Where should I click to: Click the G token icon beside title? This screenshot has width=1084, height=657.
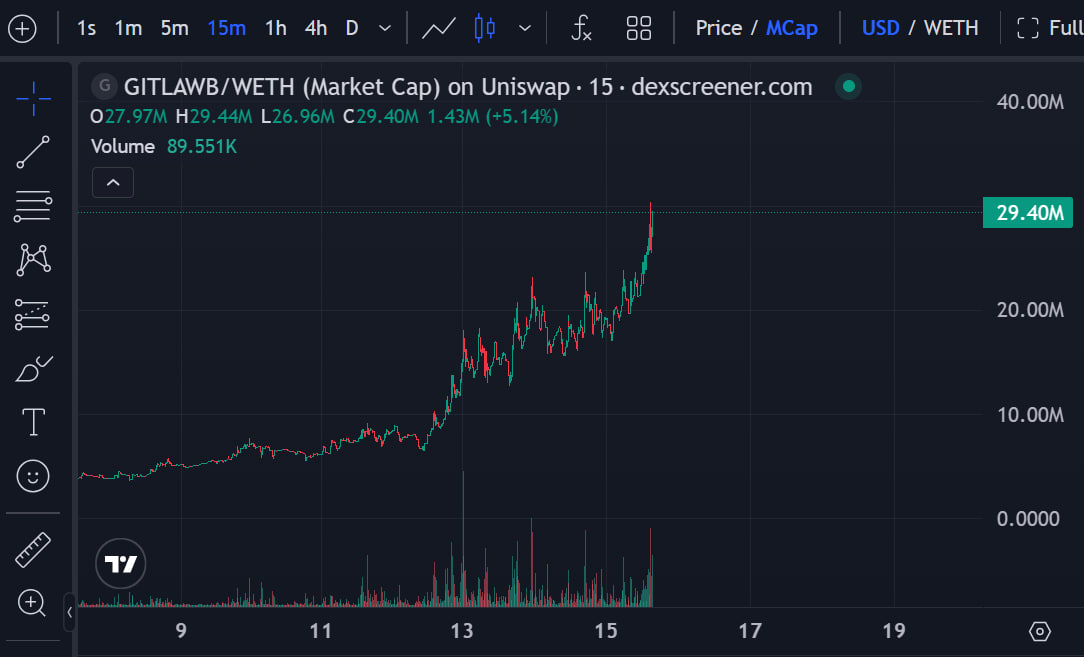pyautogui.click(x=104, y=86)
